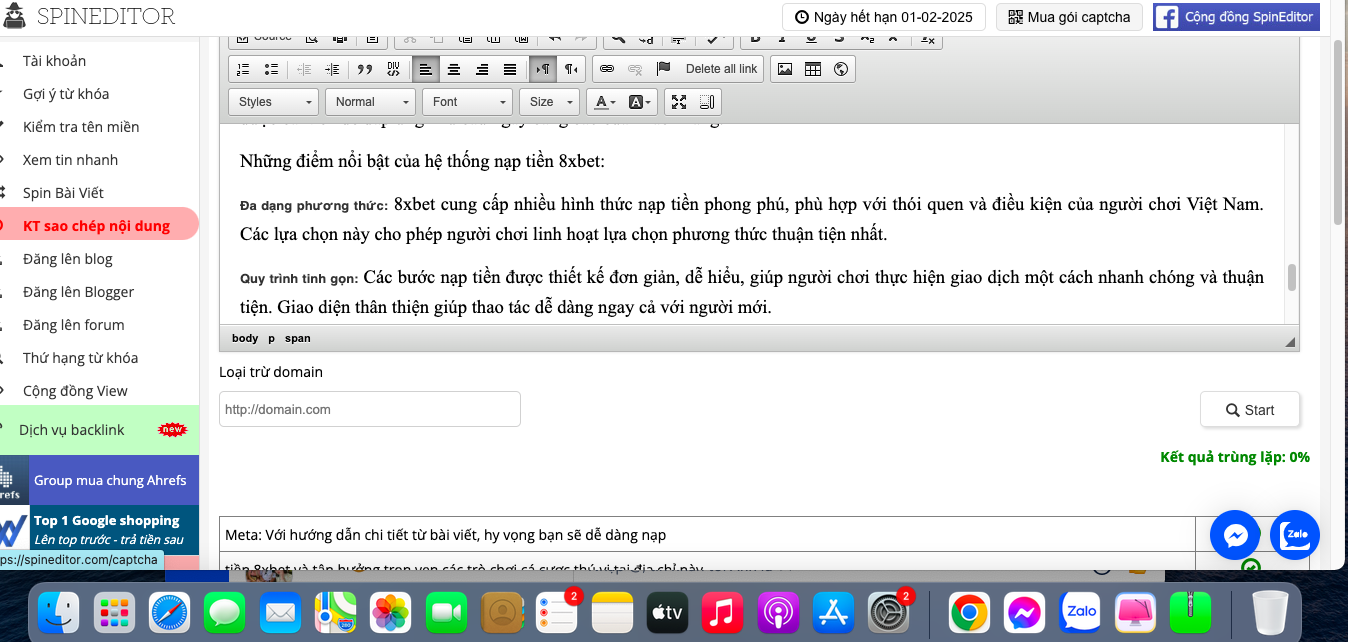The height and width of the screenshot is (642, 1348).
Task: Open Safari from the Dock
Action: tap(170, 611)
